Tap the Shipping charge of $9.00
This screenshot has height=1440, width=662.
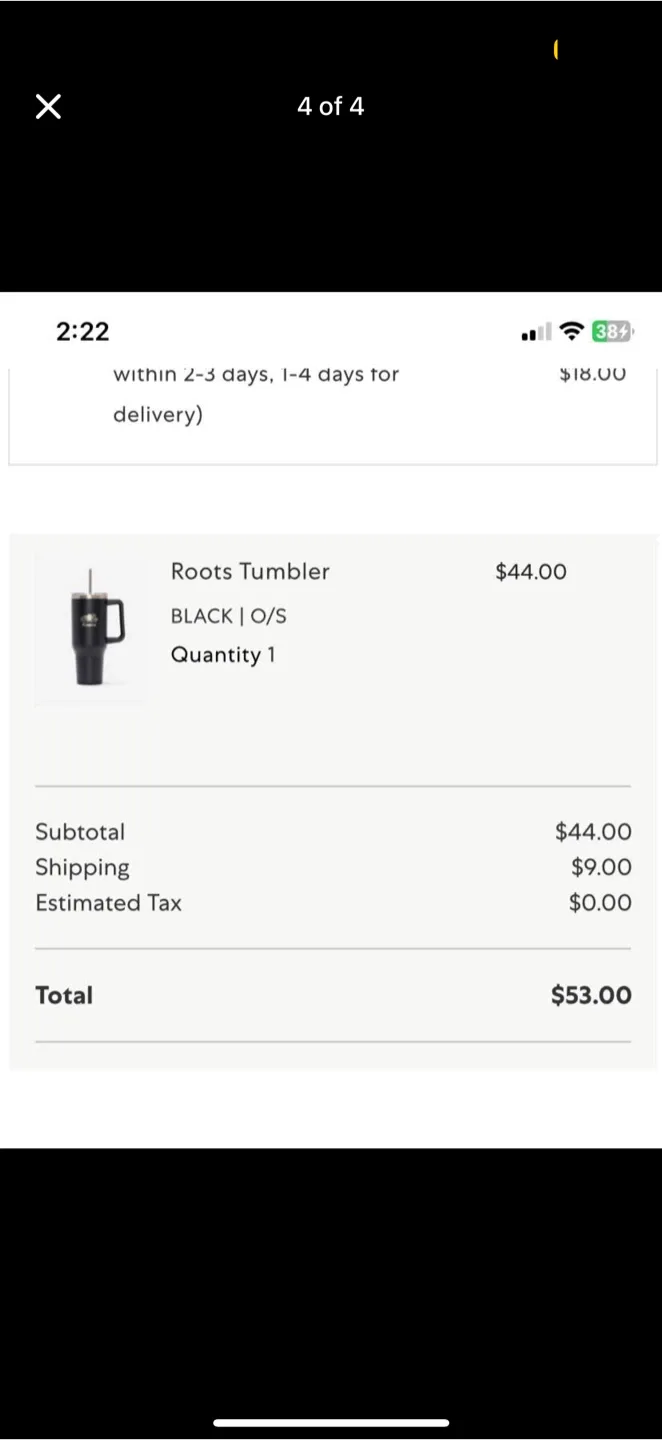[x=601, y=867]
